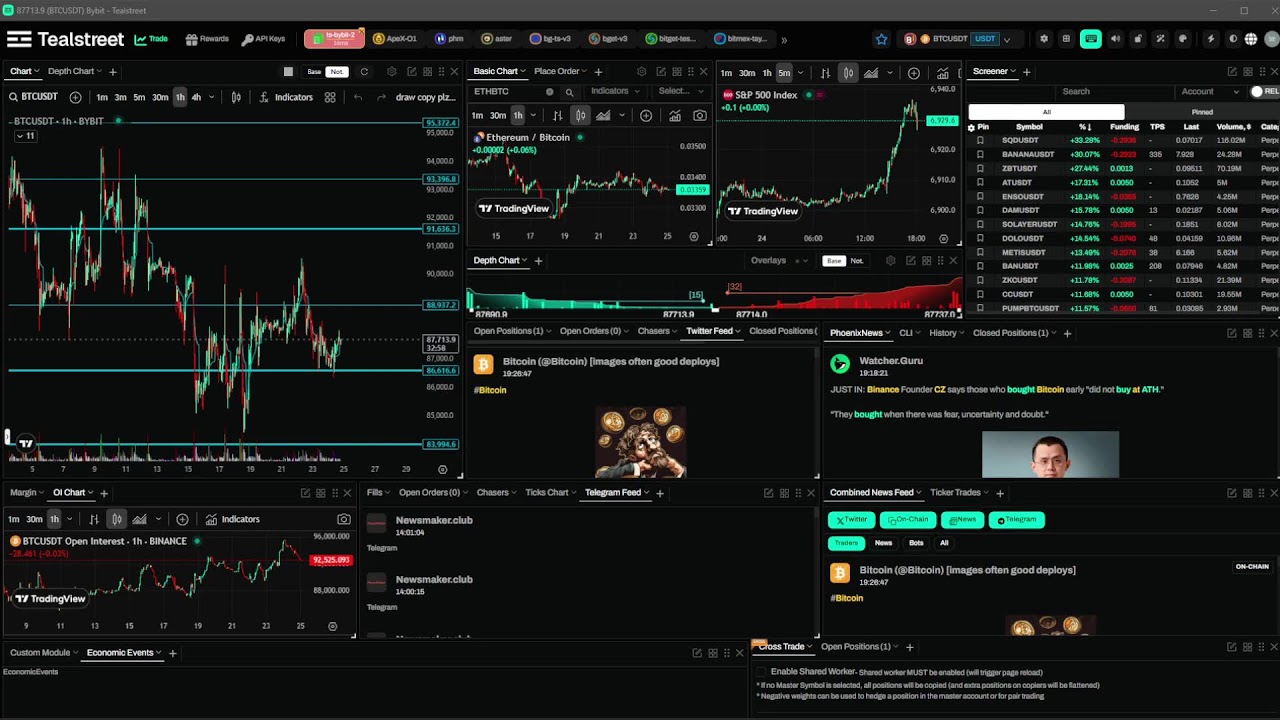Pin the SQDUSDT row checkbox
The height and width of the screenshot is (720, 1280).
click(980, 140)
